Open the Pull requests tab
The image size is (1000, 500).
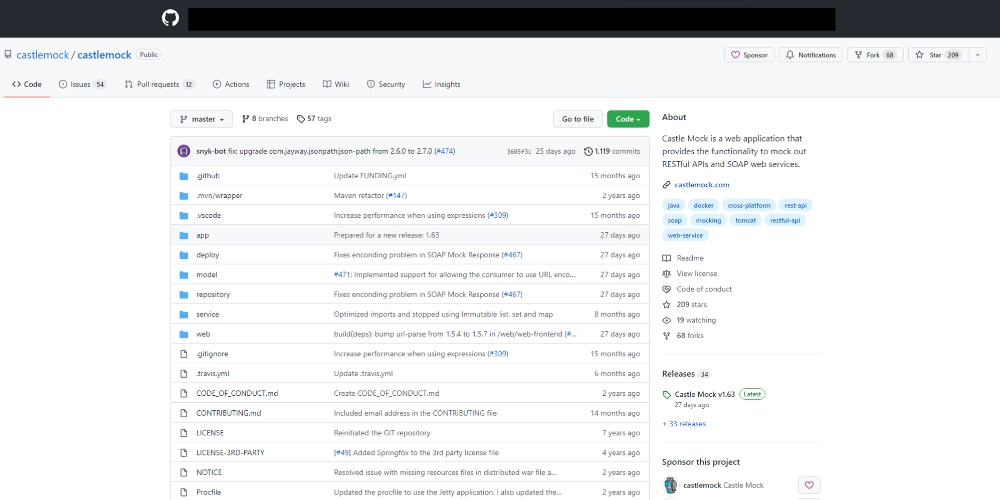coord(159,84)
